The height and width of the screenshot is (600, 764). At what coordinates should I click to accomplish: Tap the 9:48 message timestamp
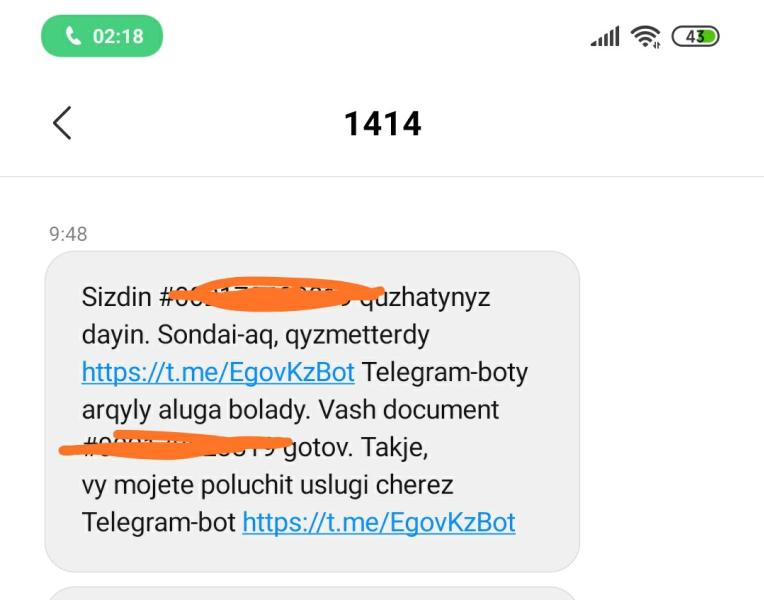pyautogui.click(x=68, y=234)
